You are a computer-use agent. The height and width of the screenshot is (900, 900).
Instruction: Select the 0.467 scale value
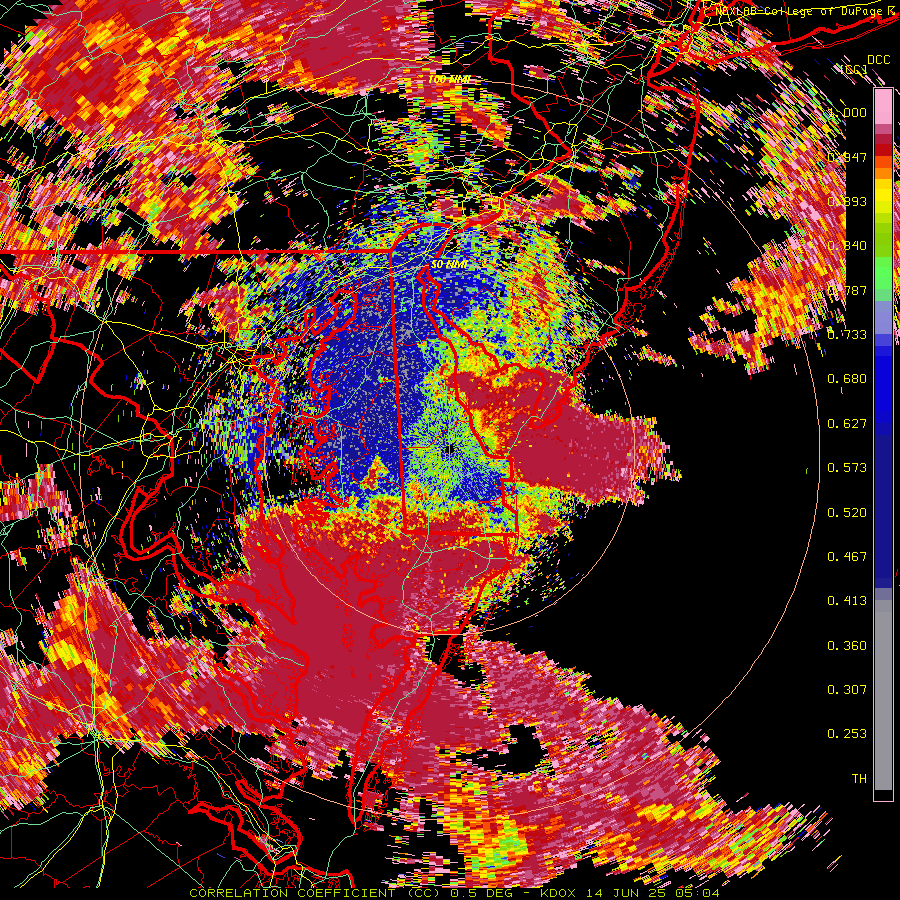point(847,557)
